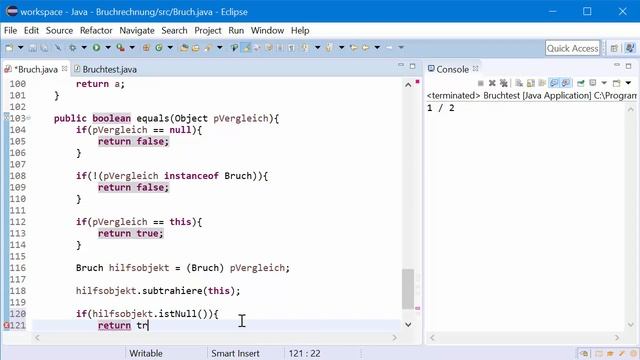Expand the External Tools dropdown arrow

(x=132, y=48)
